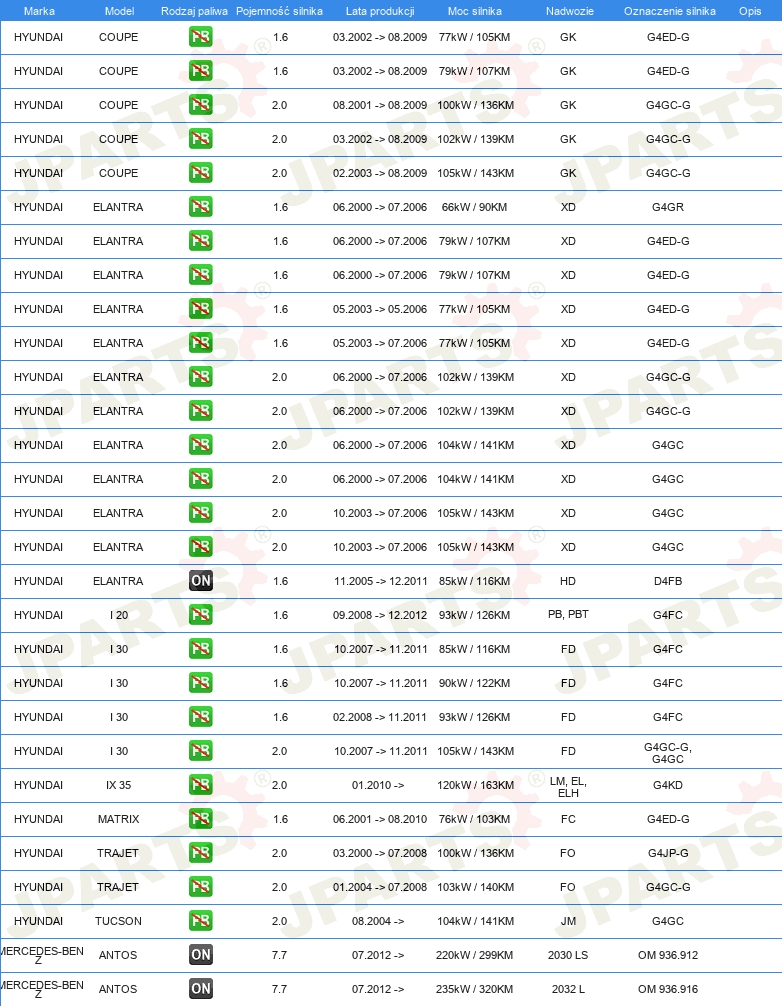Click the body value 2030 LS
Image resolution: width=782 pixels, height=1006 pixels.
(x=568, y=955)
